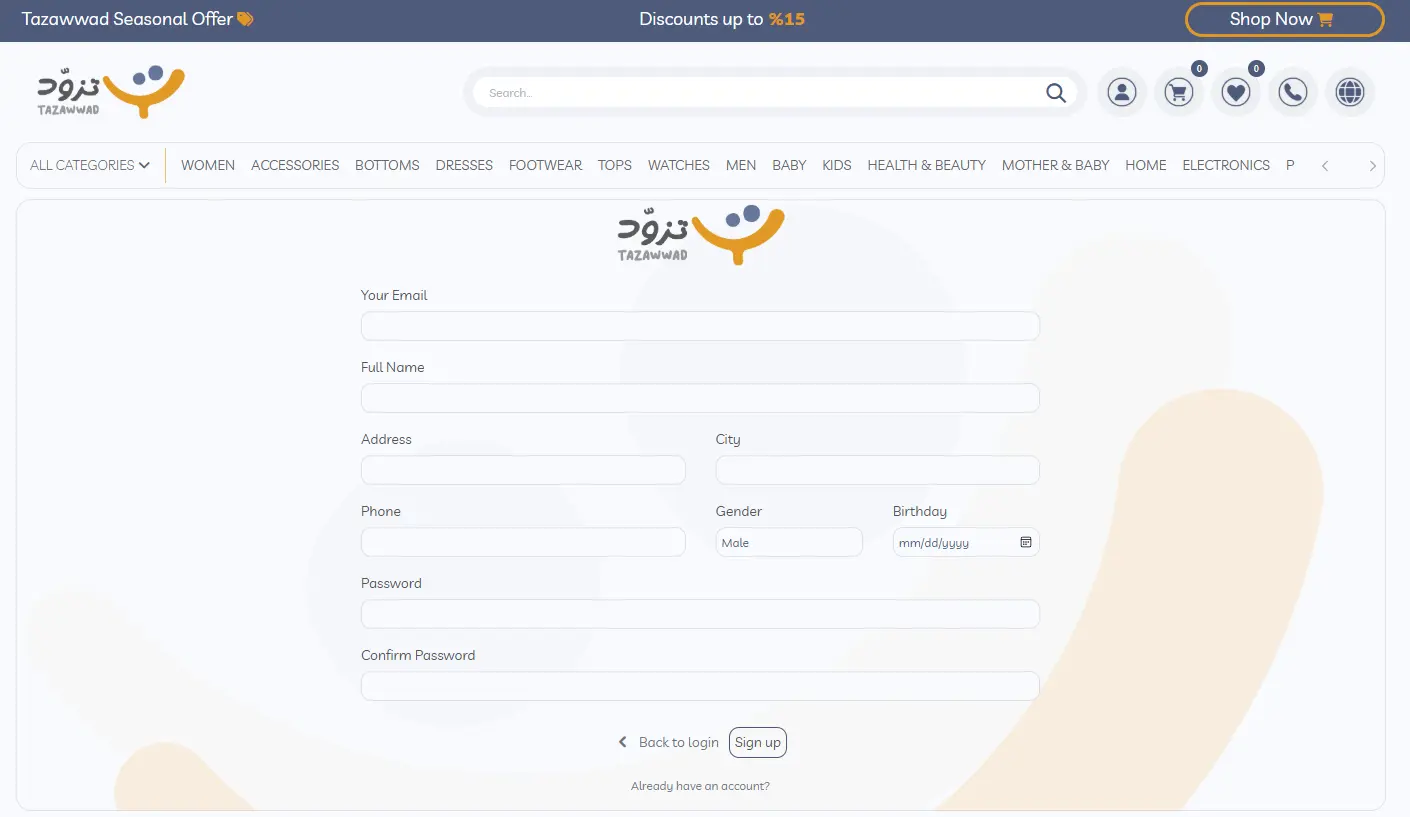
Task: Focus the Your Email field
Action: (700, 326)
